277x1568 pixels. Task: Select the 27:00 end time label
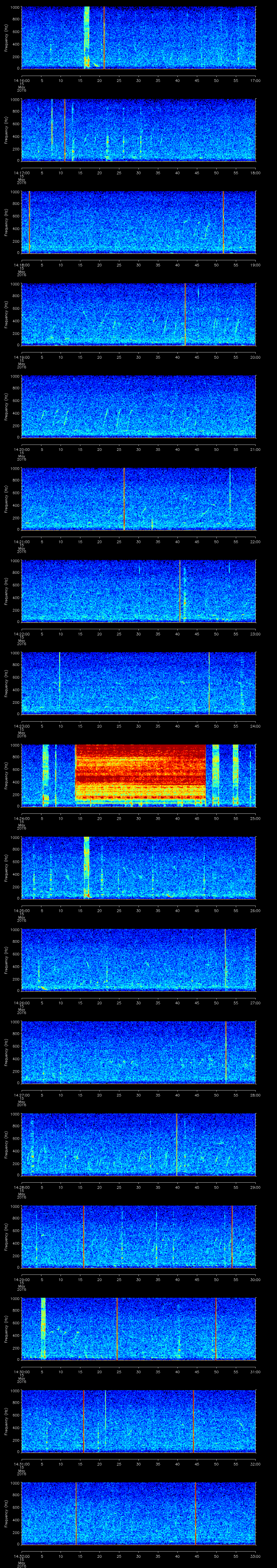255,1003
